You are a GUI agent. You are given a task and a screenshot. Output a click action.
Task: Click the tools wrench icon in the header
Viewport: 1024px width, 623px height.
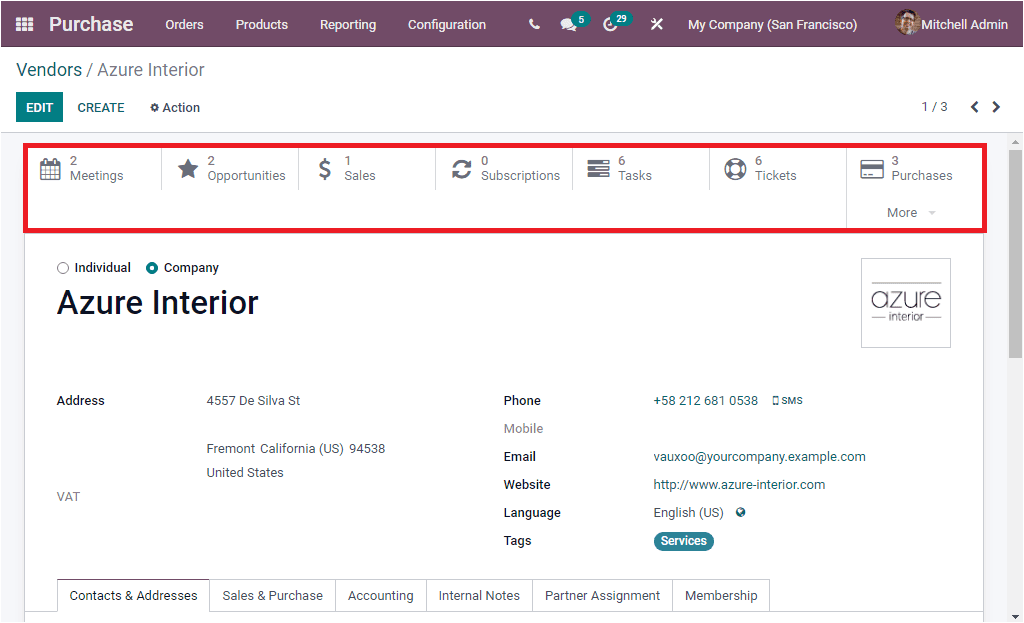click(656, 23)
